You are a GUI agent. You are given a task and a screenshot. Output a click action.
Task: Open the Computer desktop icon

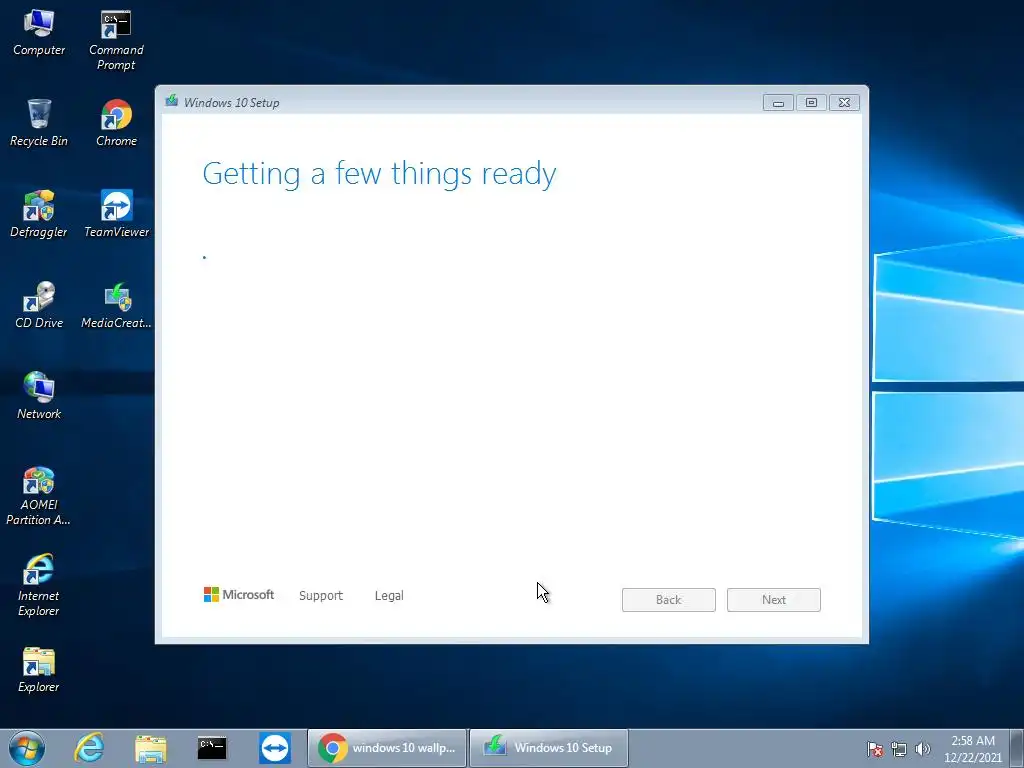[39, 33]
